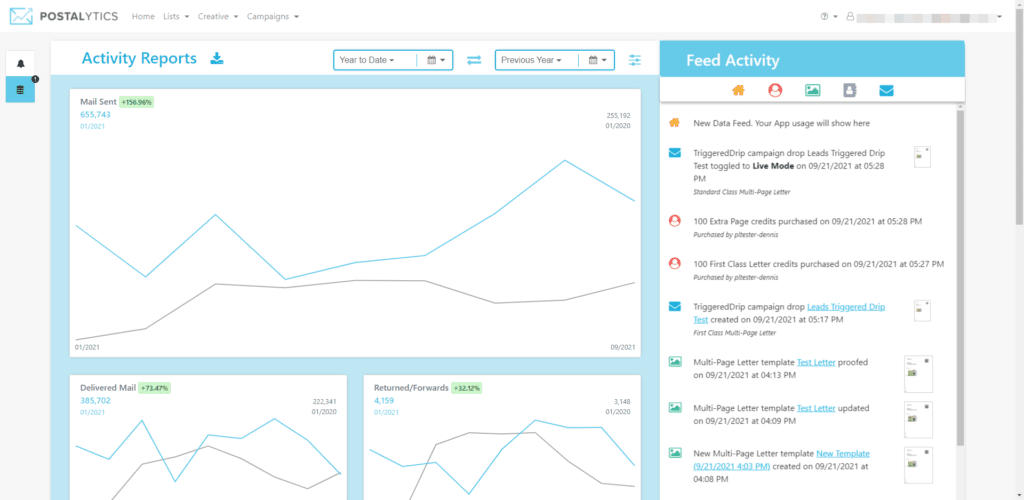Filter feed by mail envelope icon

coord(886,91)
